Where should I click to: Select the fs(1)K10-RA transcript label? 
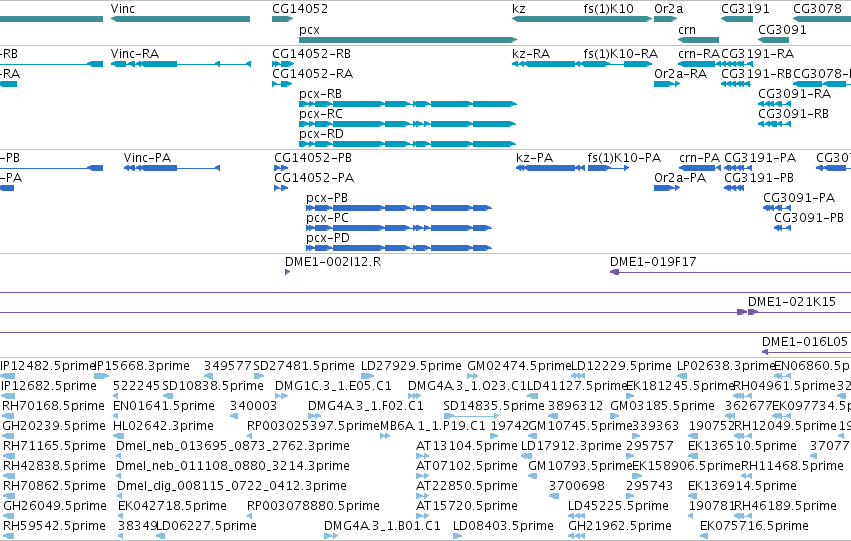pos(620,53)
